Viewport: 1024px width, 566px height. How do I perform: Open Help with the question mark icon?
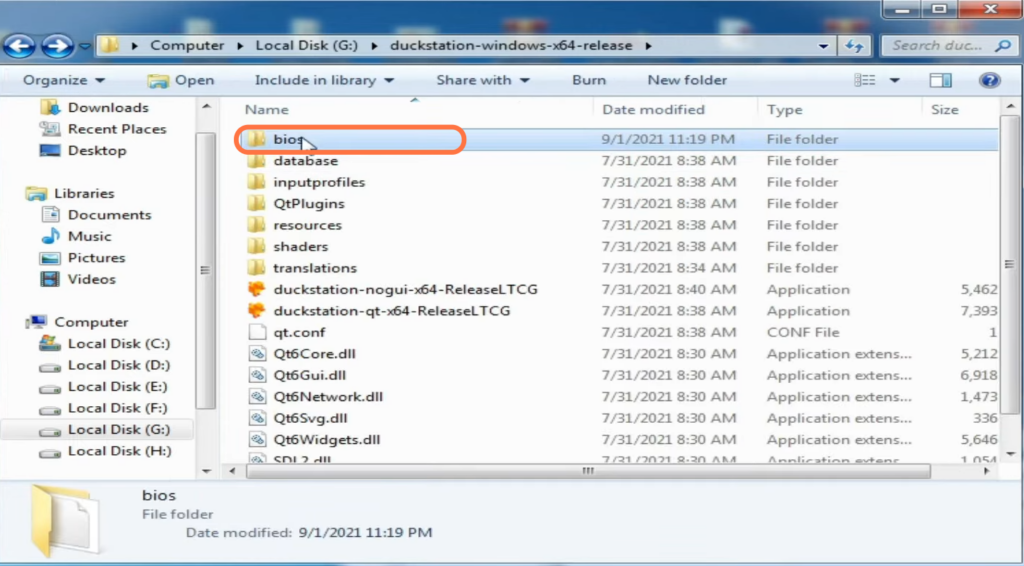tap(989, 80)
